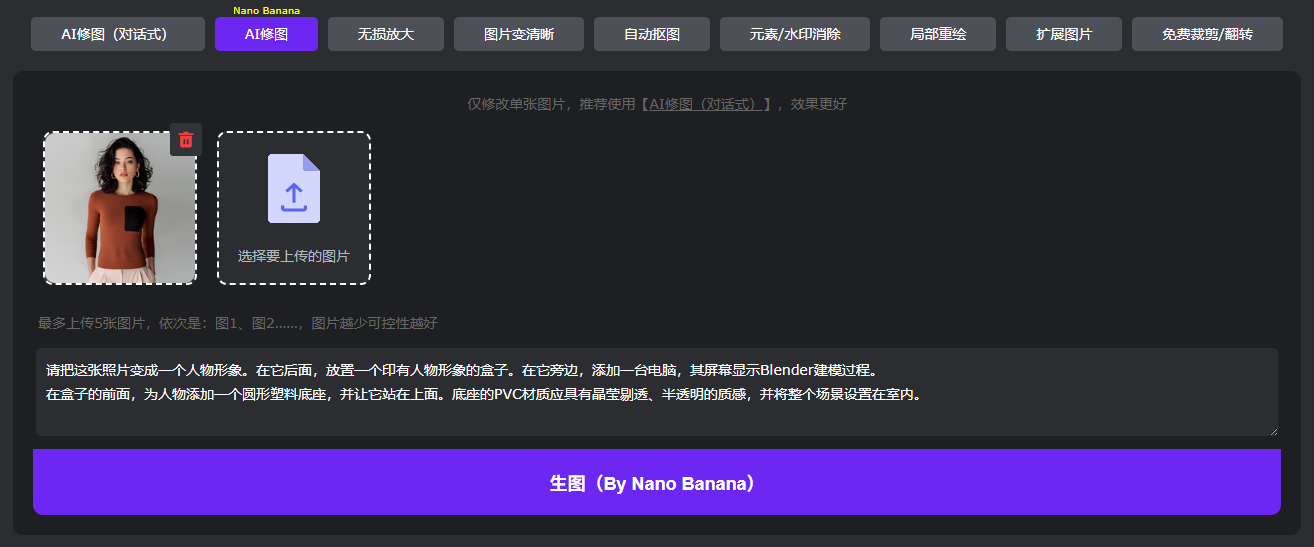Switch to 无损放大 tab

pyautogui.click(x=386, y=34)
